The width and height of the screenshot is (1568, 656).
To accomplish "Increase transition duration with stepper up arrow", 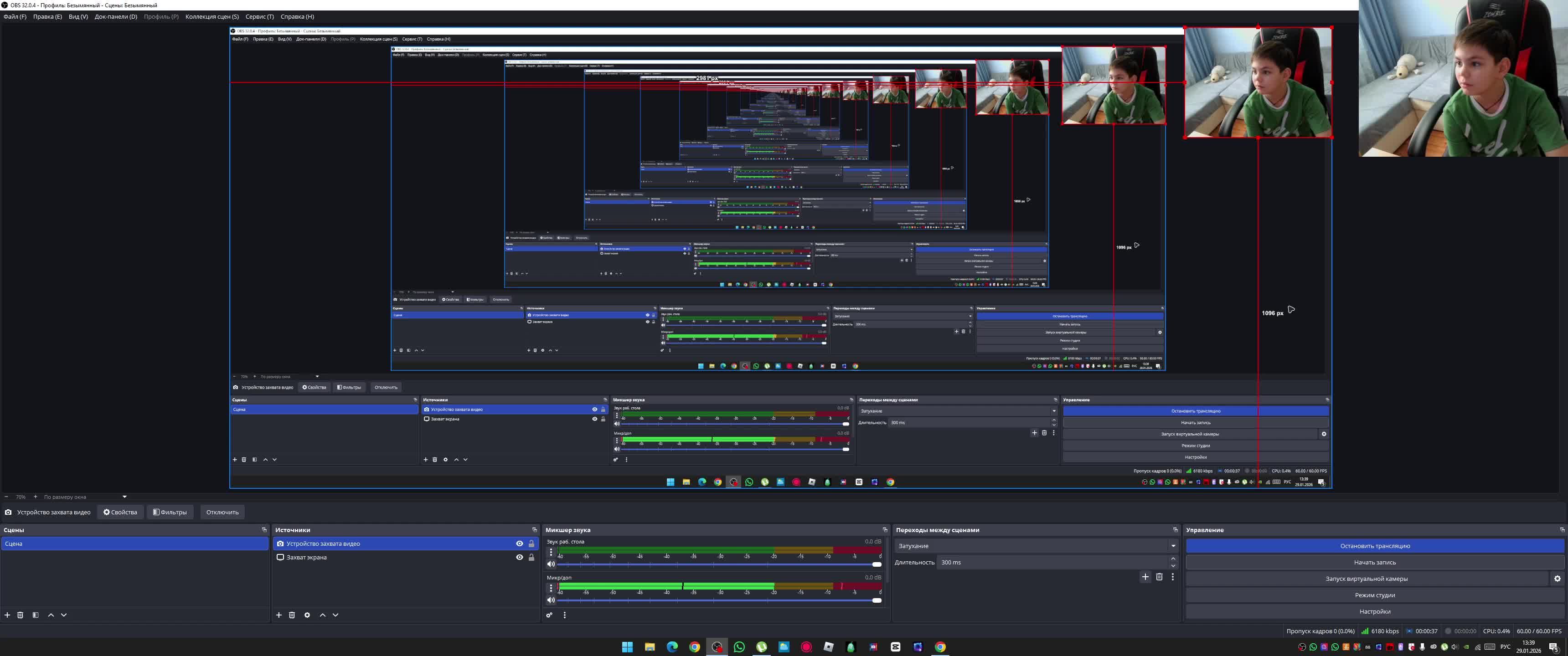I will (x=1173, y=559).
